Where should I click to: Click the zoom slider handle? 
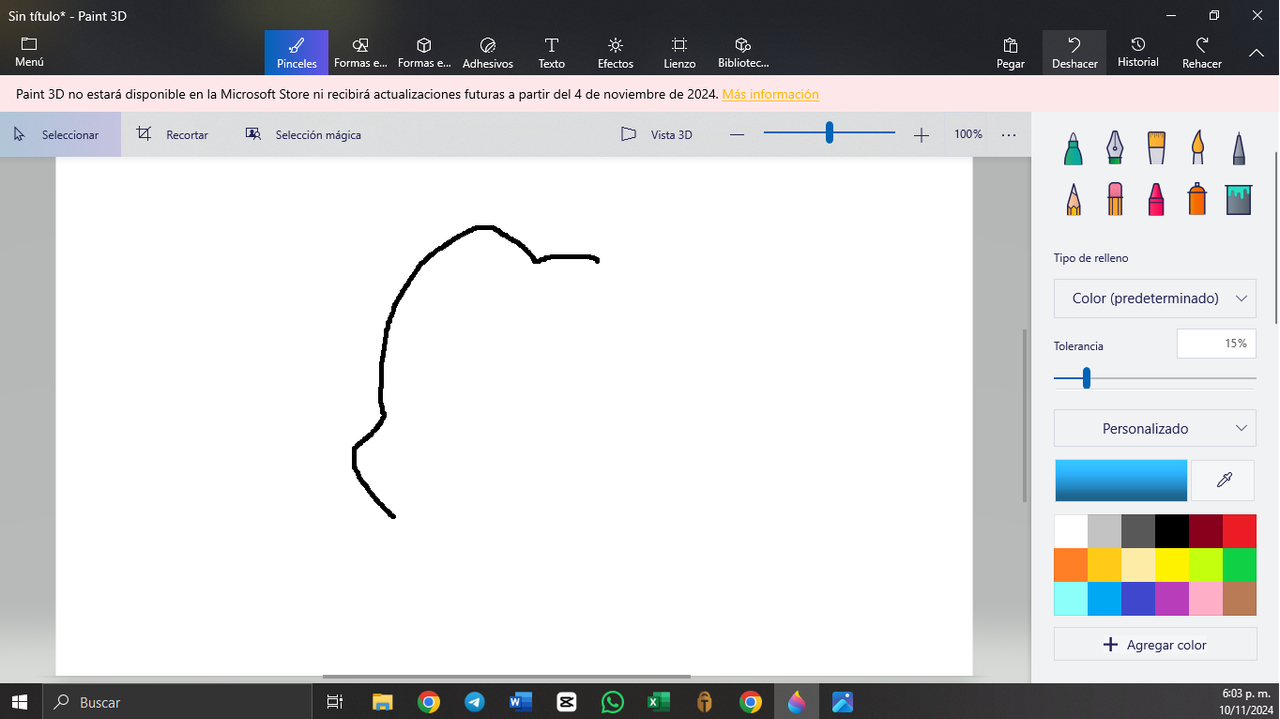click(x=829, y=133)
